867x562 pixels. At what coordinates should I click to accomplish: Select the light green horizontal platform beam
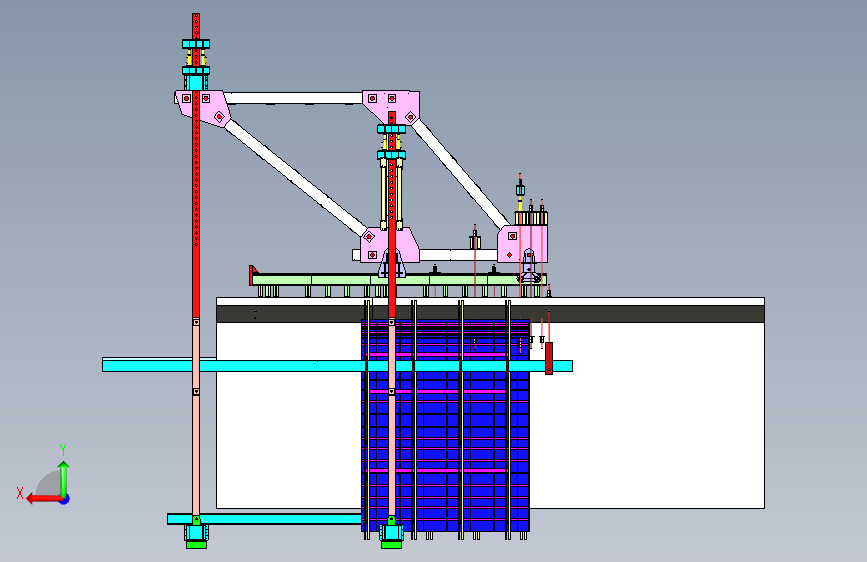click(398, 280)
